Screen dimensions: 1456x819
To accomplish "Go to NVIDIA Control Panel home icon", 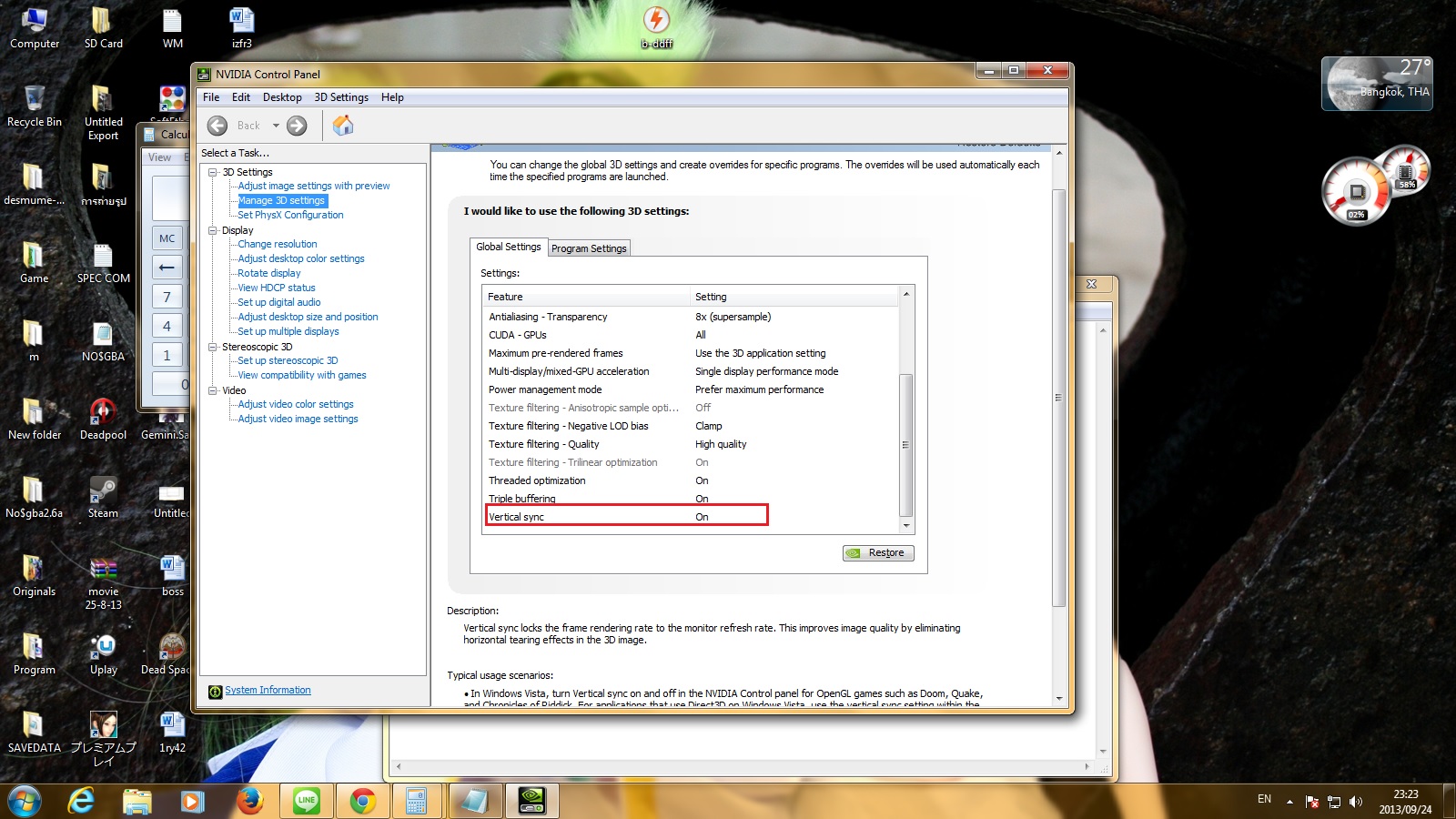I will (x=343, y=126).
